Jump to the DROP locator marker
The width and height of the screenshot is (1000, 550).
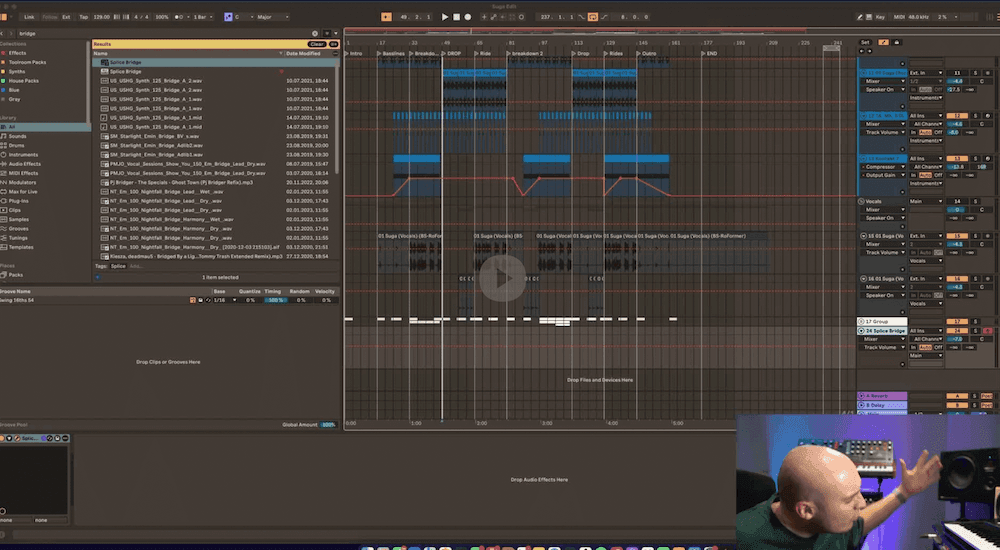point(452,54)
